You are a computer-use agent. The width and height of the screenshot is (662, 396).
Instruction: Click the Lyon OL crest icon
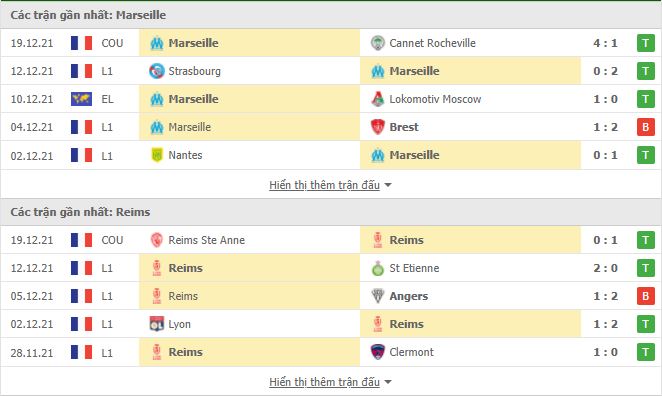click(157, 324)
